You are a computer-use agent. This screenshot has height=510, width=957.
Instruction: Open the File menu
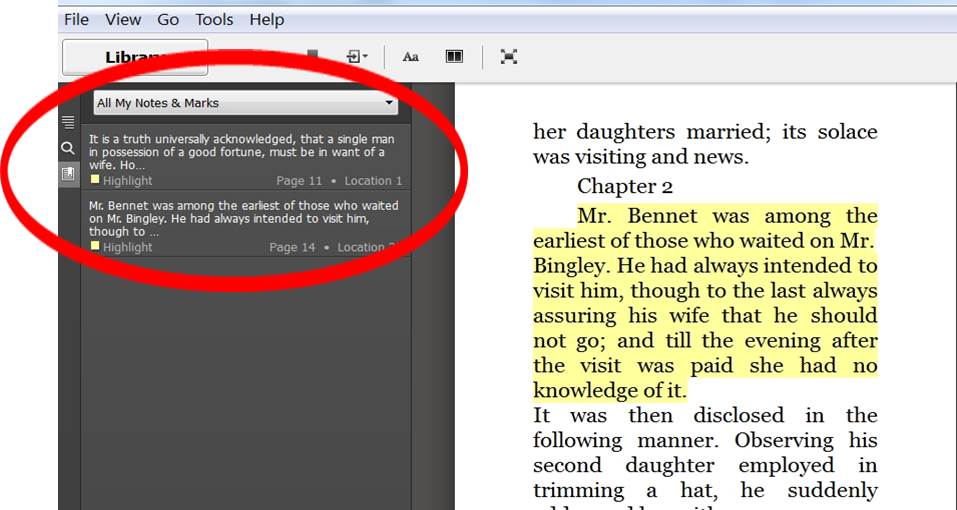click(76, 20)
